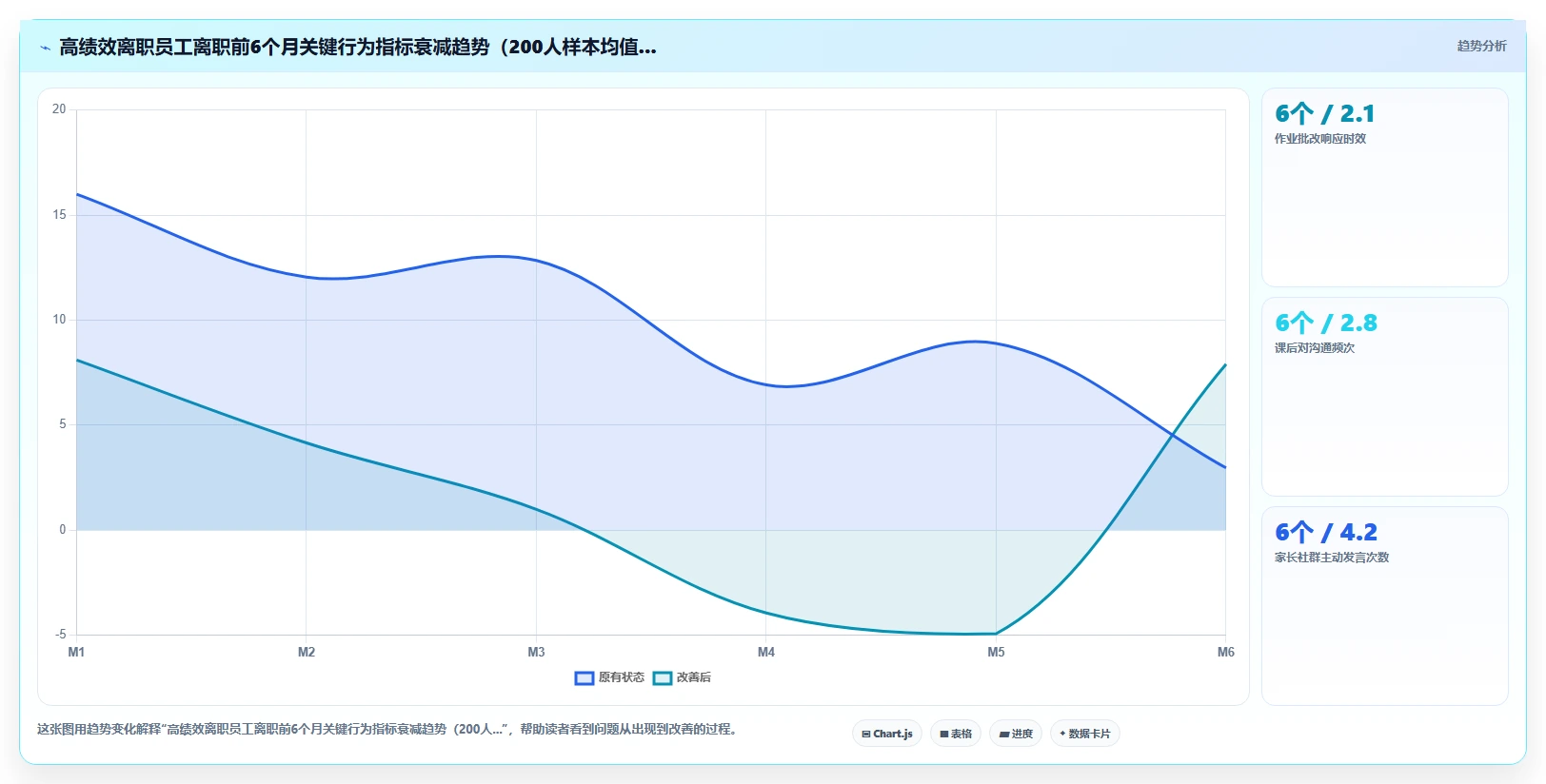
Task: Click the blue 原有状态 legend color box
Action: point(585,678)
